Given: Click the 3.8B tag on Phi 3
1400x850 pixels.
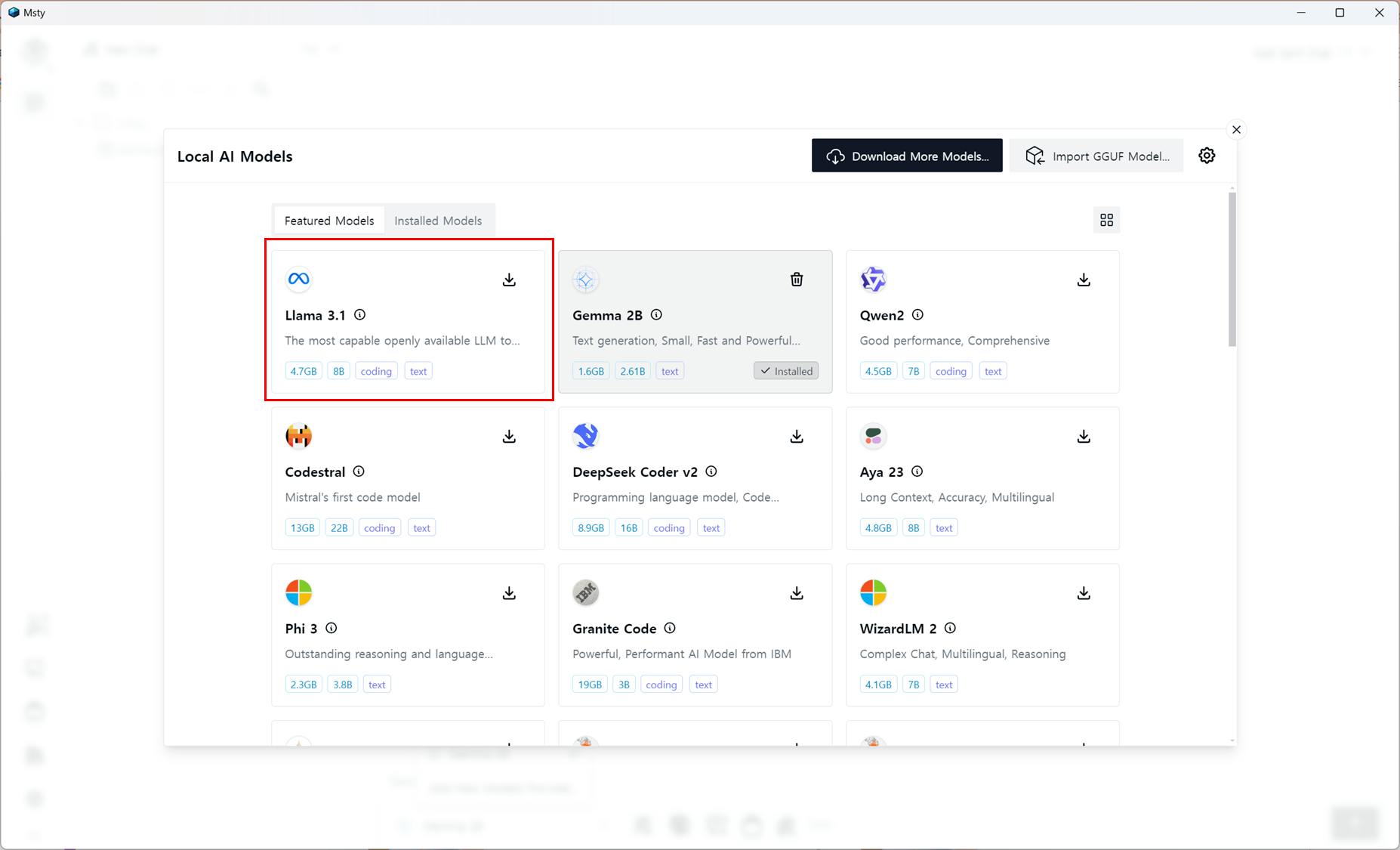Looking at the screenshot, I should click(343, 685).
